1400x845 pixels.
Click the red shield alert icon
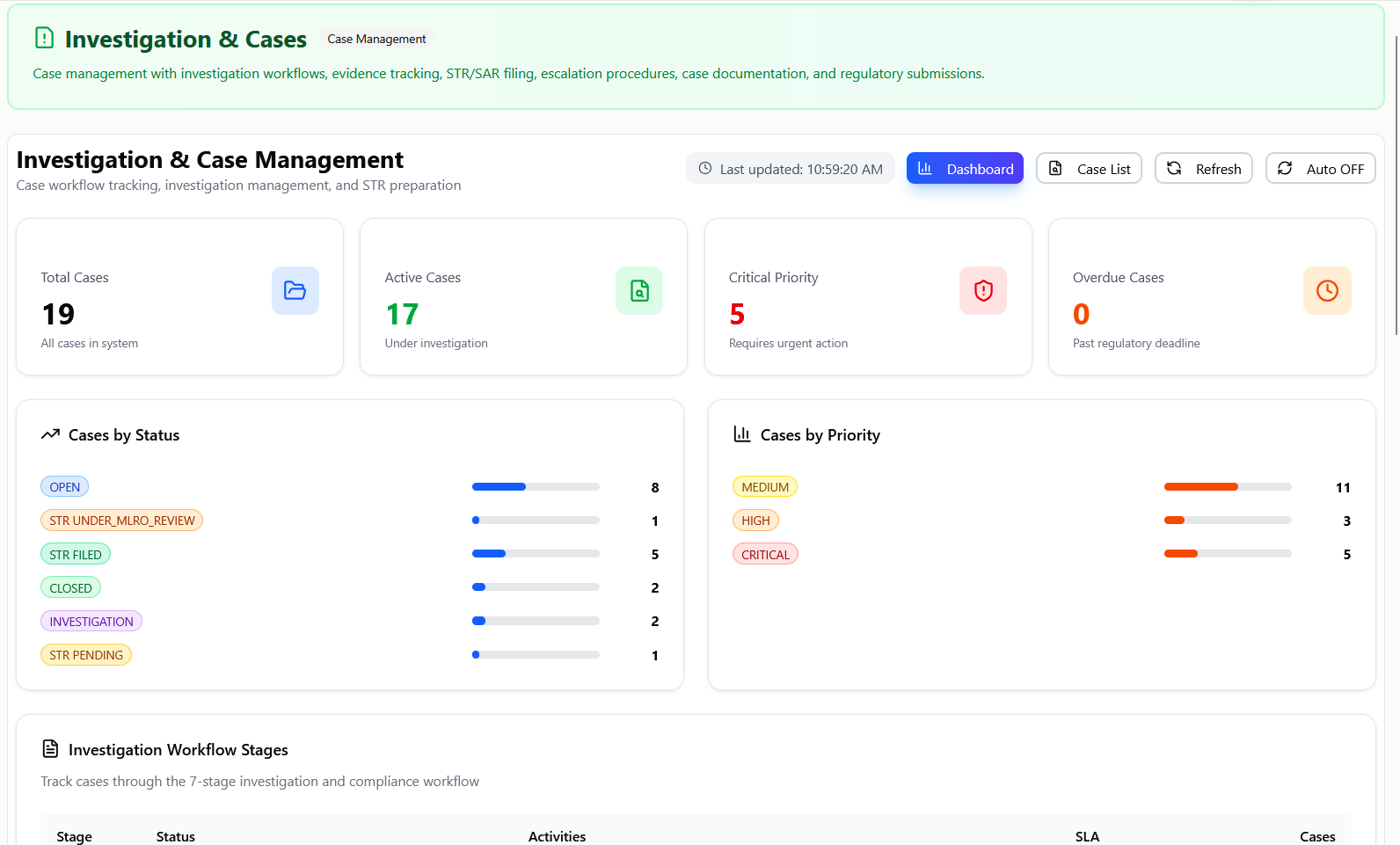[983, 290]
